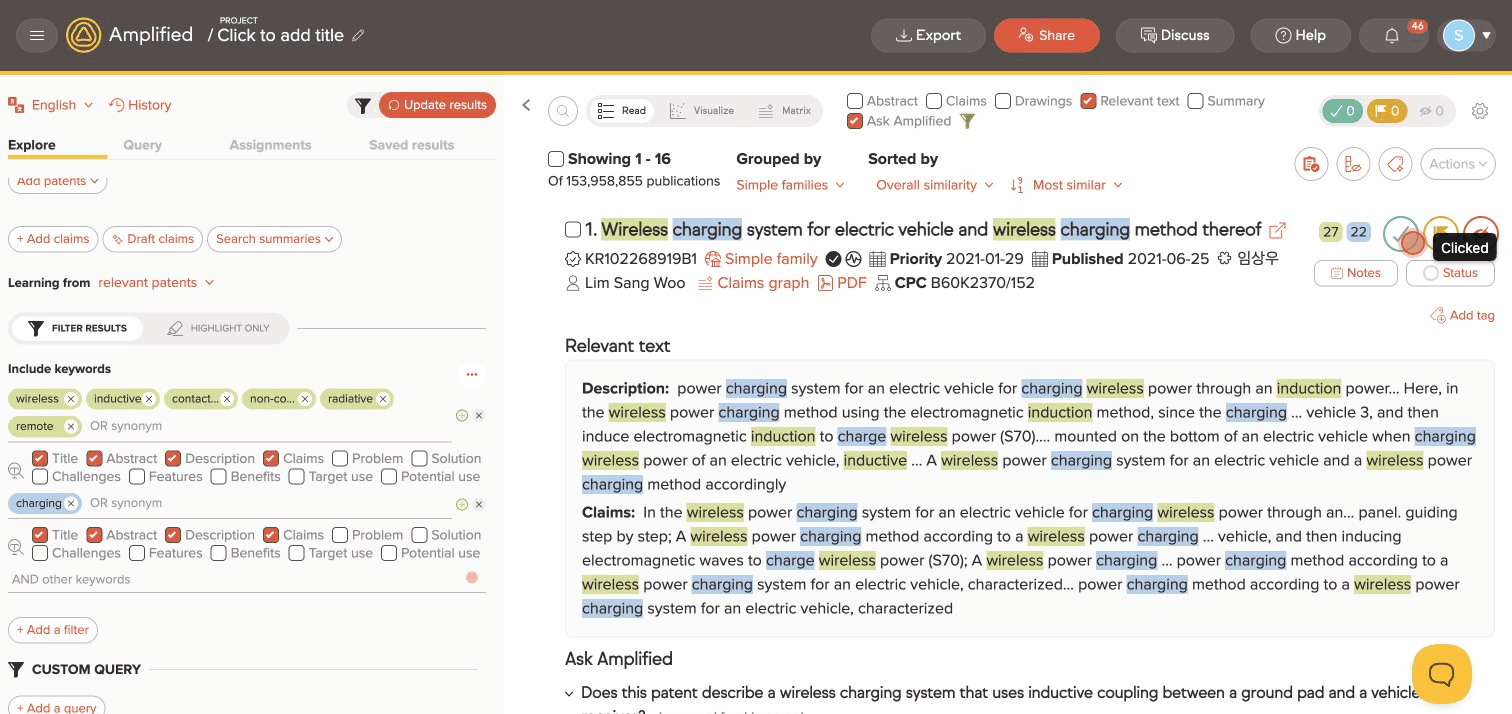Open the Saved results tab
This screenshot has width=1512, height=714.
tap(411, 145)
